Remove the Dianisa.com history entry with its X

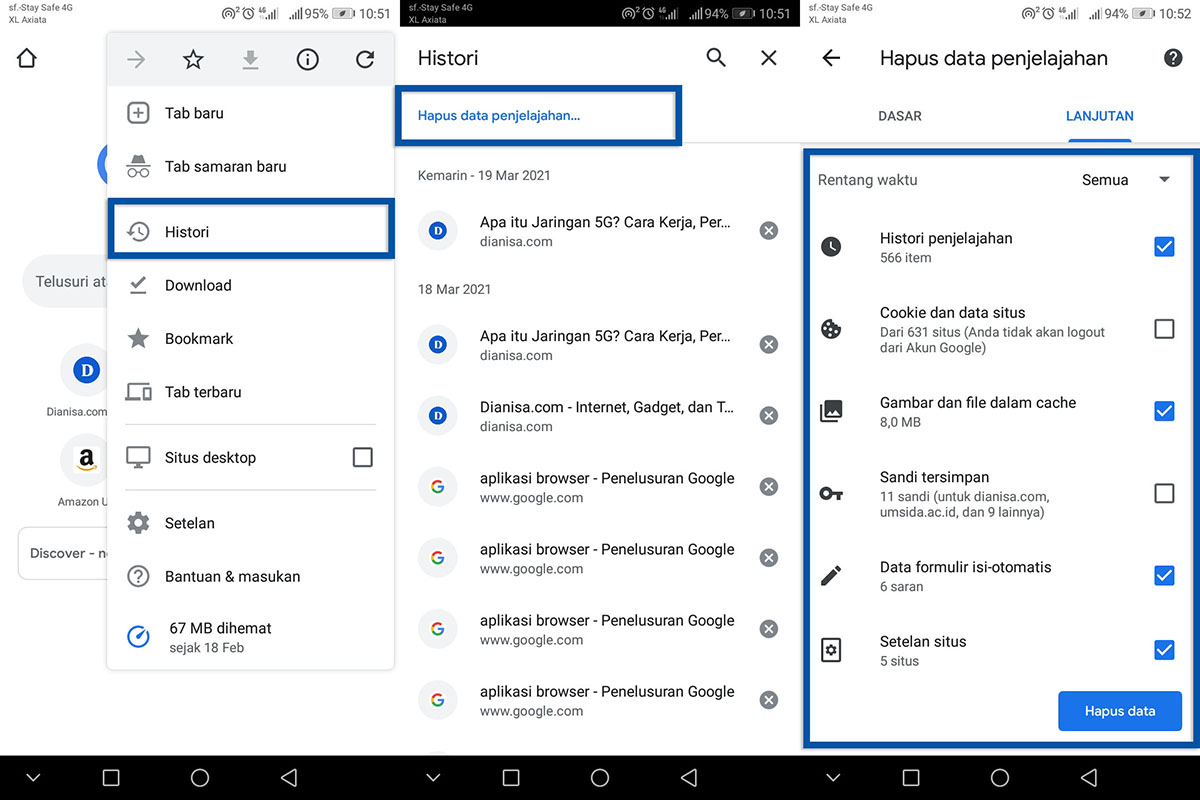768,415
